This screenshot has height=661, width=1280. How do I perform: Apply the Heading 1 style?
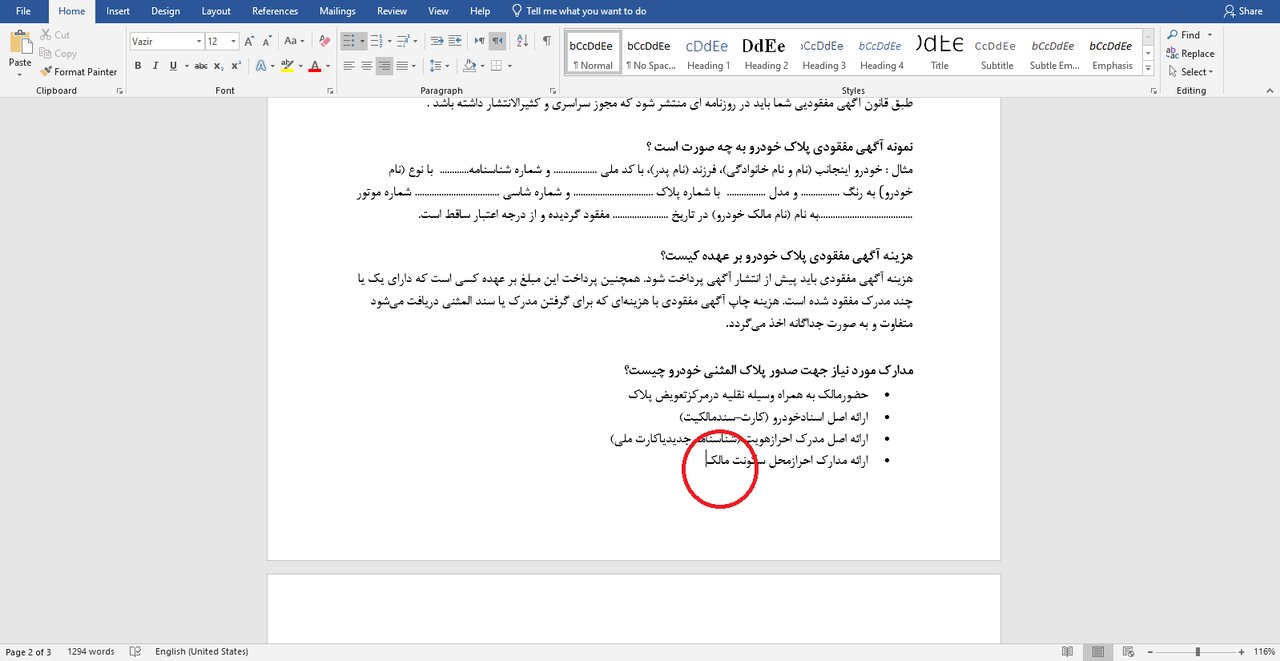tap(708, 54)
